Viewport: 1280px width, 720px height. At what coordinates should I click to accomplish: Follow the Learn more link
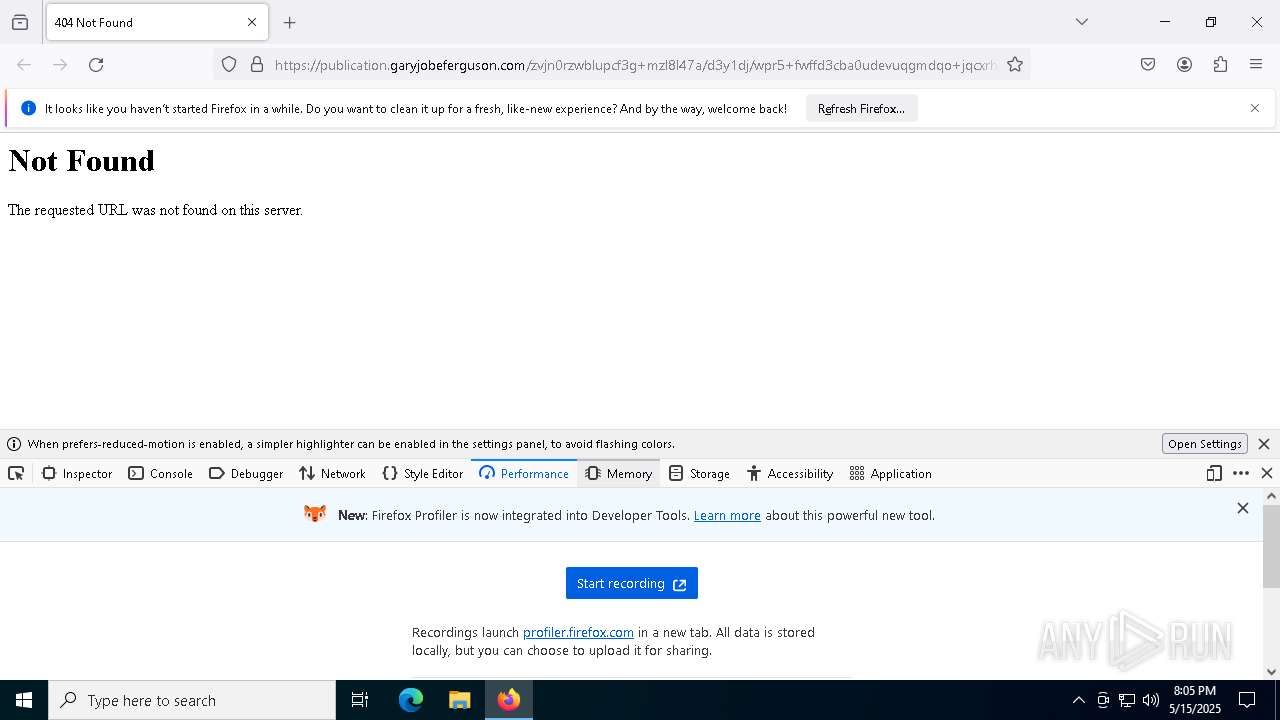tap(727, 516)
